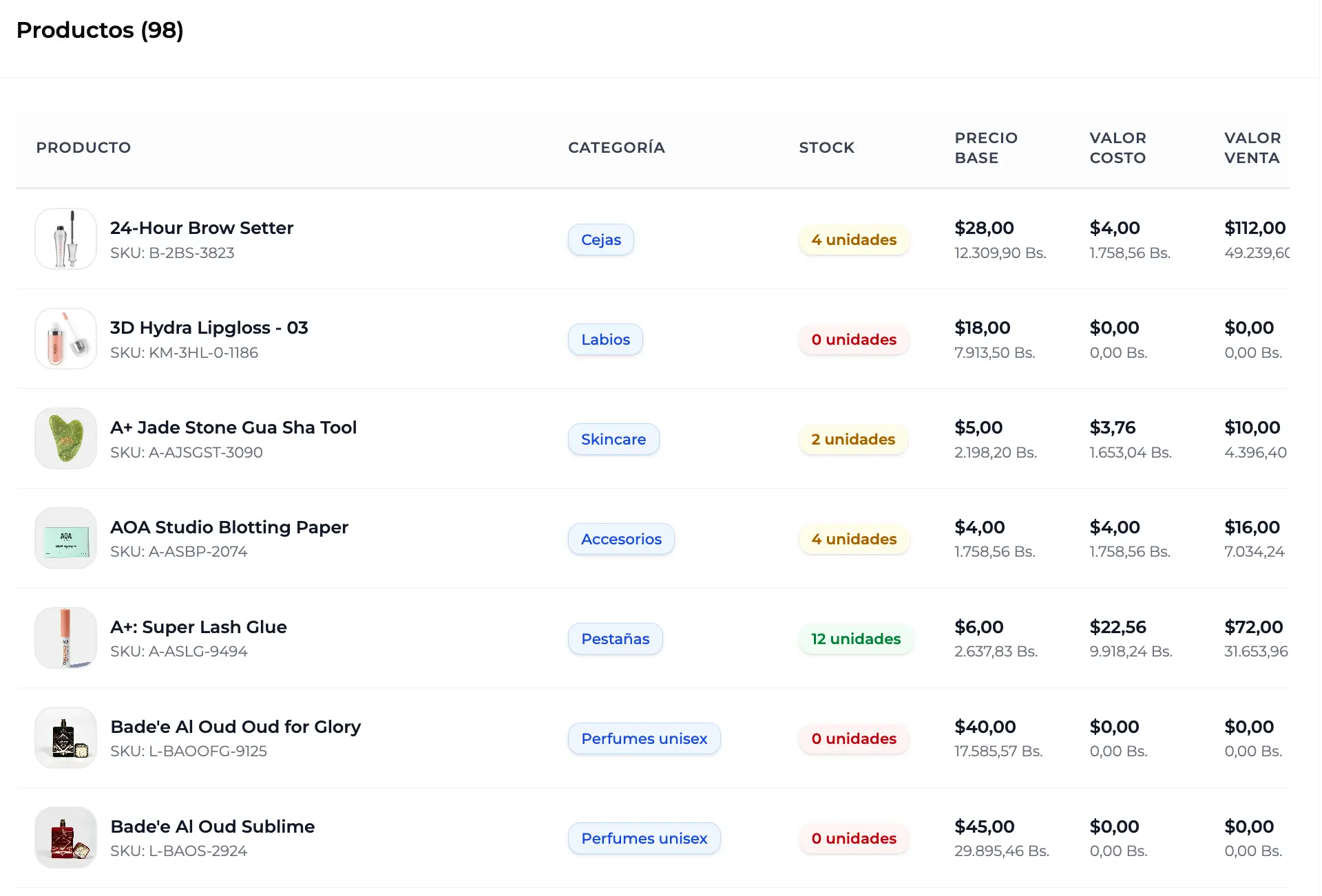The height and width of the screenshot is (896, 1322).
Task: Click 0 unidades badge for 3D Hydra Lipgloss
Action: [x=853, y=339]
